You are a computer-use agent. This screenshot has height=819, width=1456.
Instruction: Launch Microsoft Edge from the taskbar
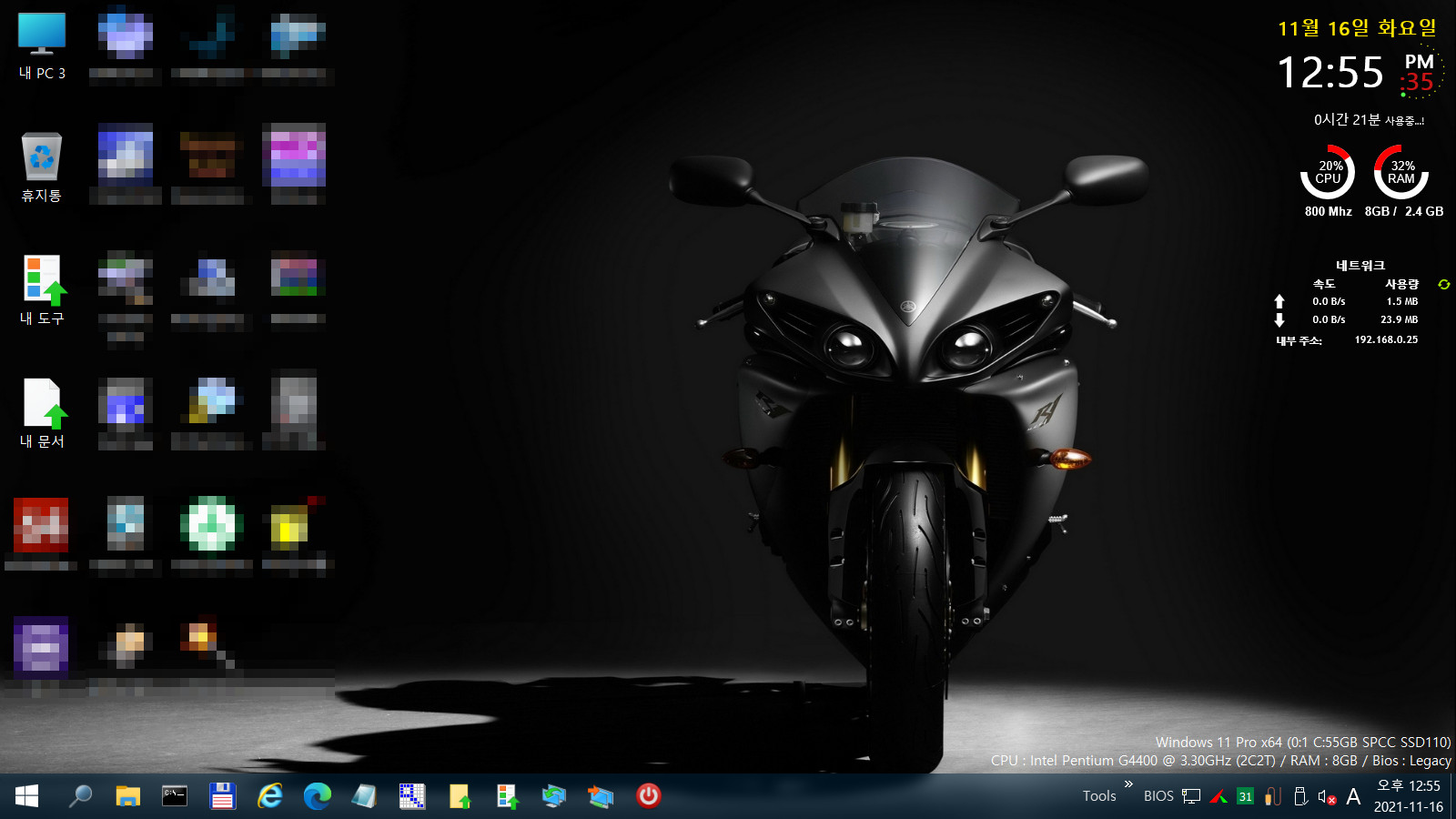click(317, 796)
